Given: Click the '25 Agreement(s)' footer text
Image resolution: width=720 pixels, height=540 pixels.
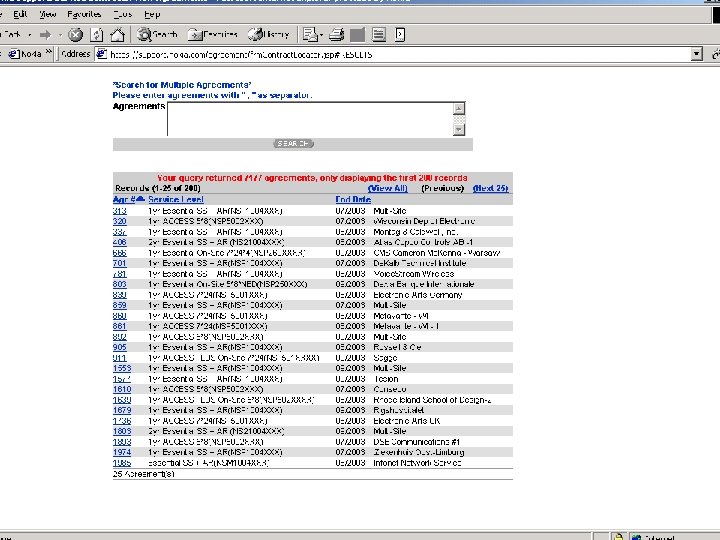Looking at the screenshot, I should pos(143,474).
